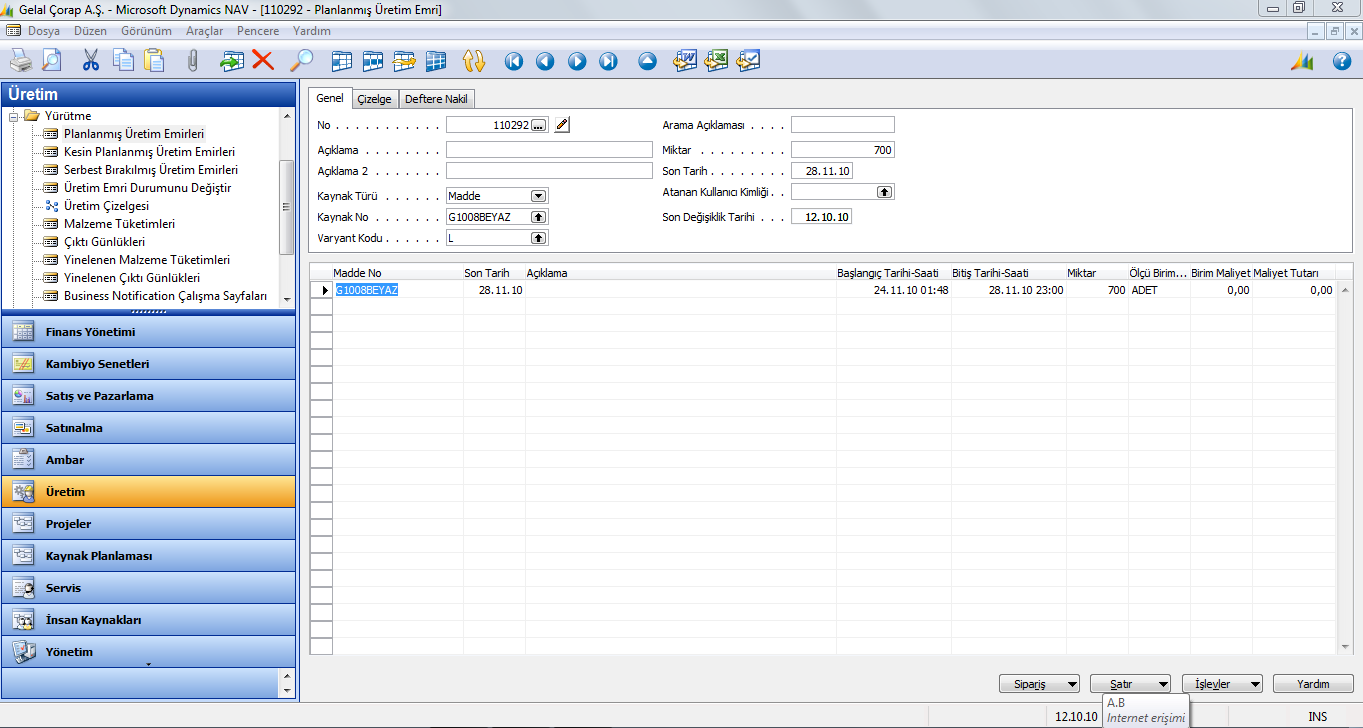1363x728 pixels.
Task: Open Kaynak Türü dropdown arrow
Action: tap(538, 196)
